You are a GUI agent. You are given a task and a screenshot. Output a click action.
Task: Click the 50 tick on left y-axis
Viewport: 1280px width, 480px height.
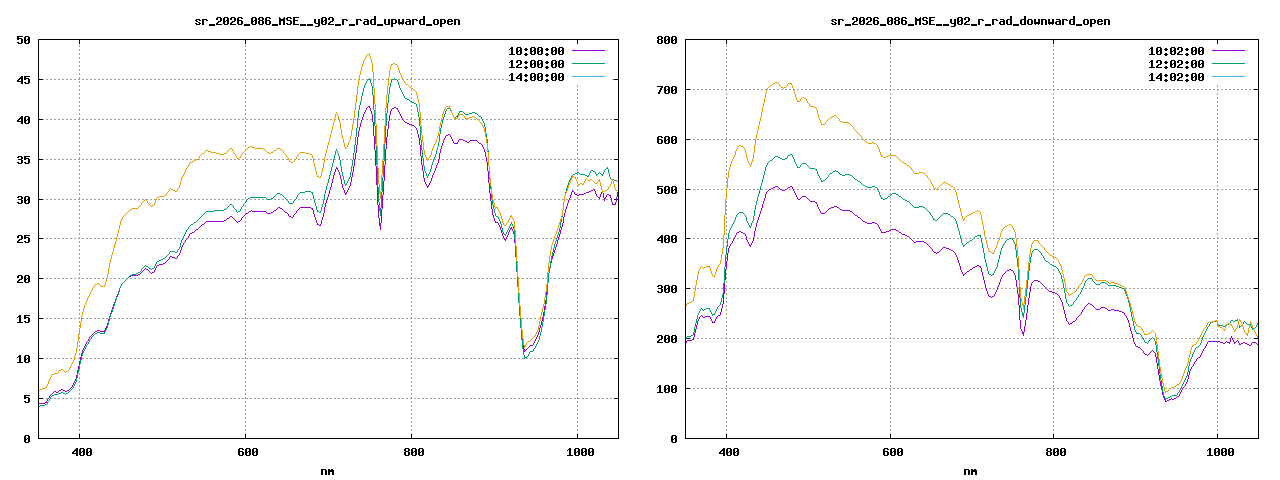pos(22,40)
